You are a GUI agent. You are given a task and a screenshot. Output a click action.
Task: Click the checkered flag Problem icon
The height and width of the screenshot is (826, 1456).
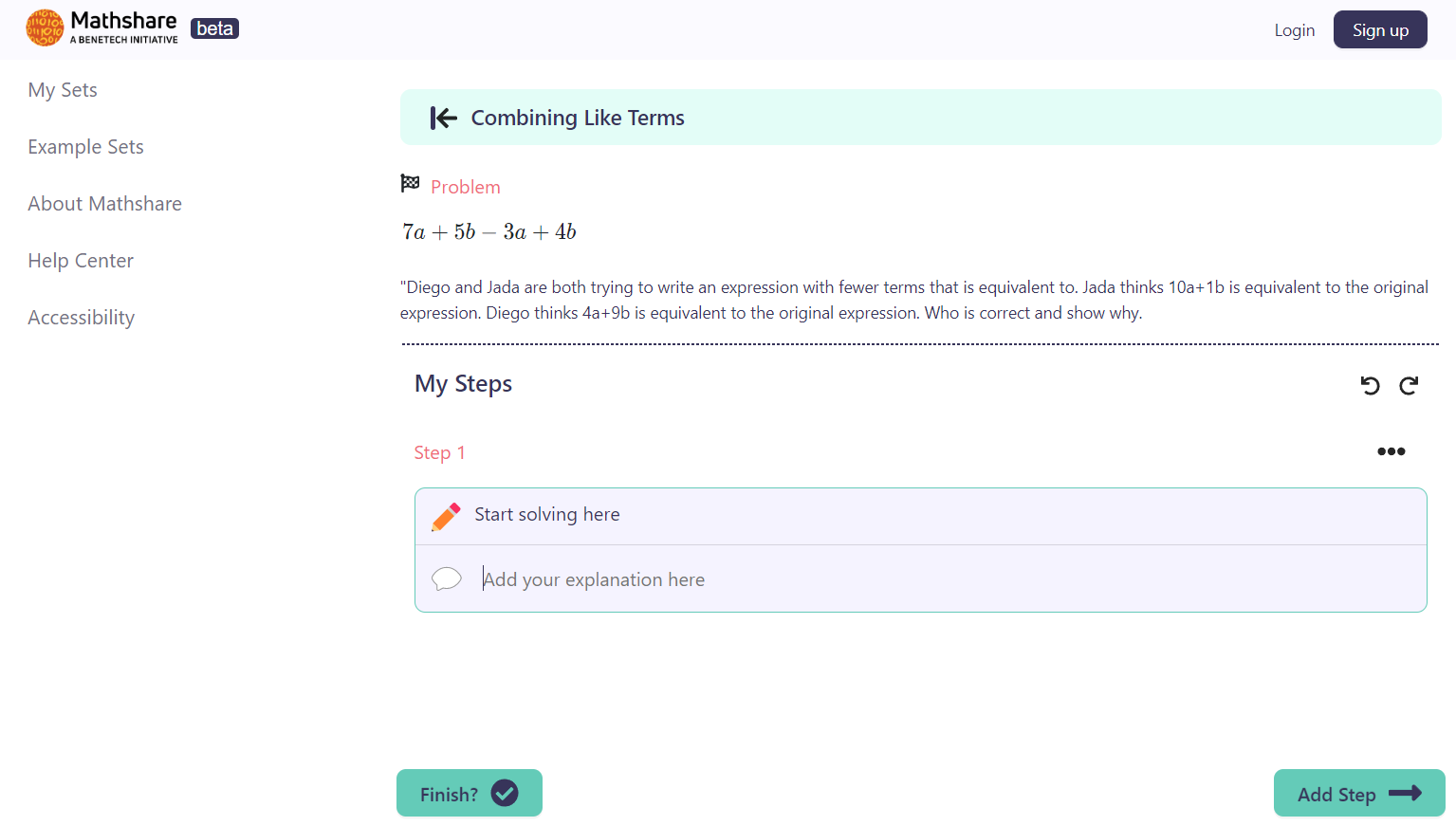point(410,183)
